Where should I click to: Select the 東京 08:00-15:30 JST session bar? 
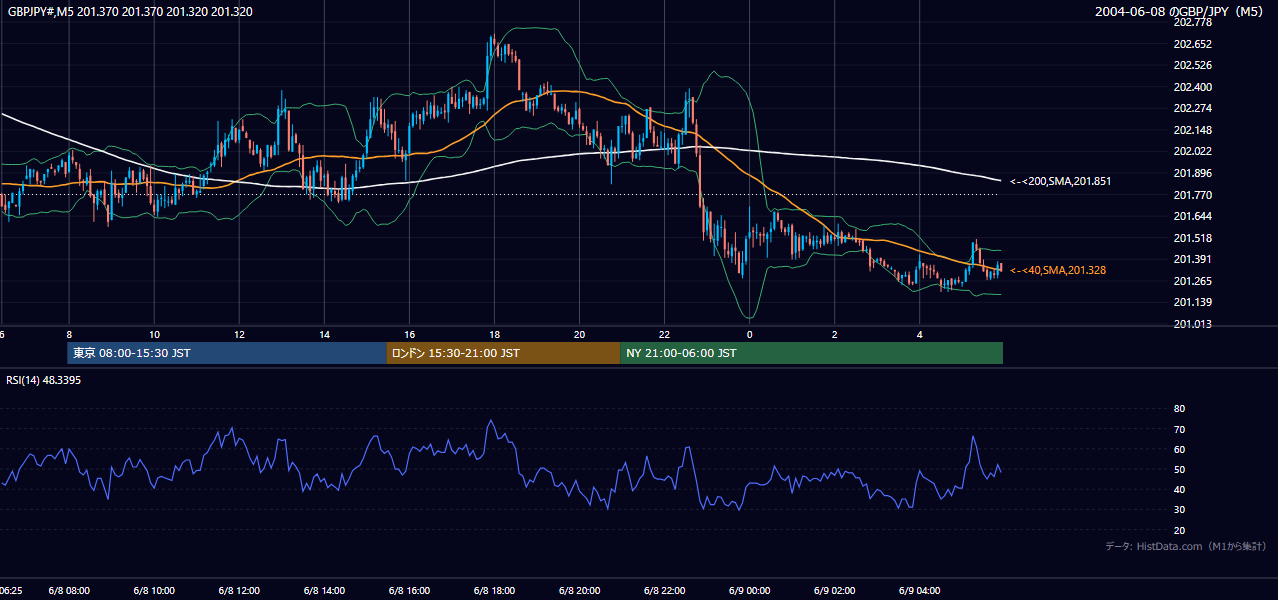click(226, 353)
